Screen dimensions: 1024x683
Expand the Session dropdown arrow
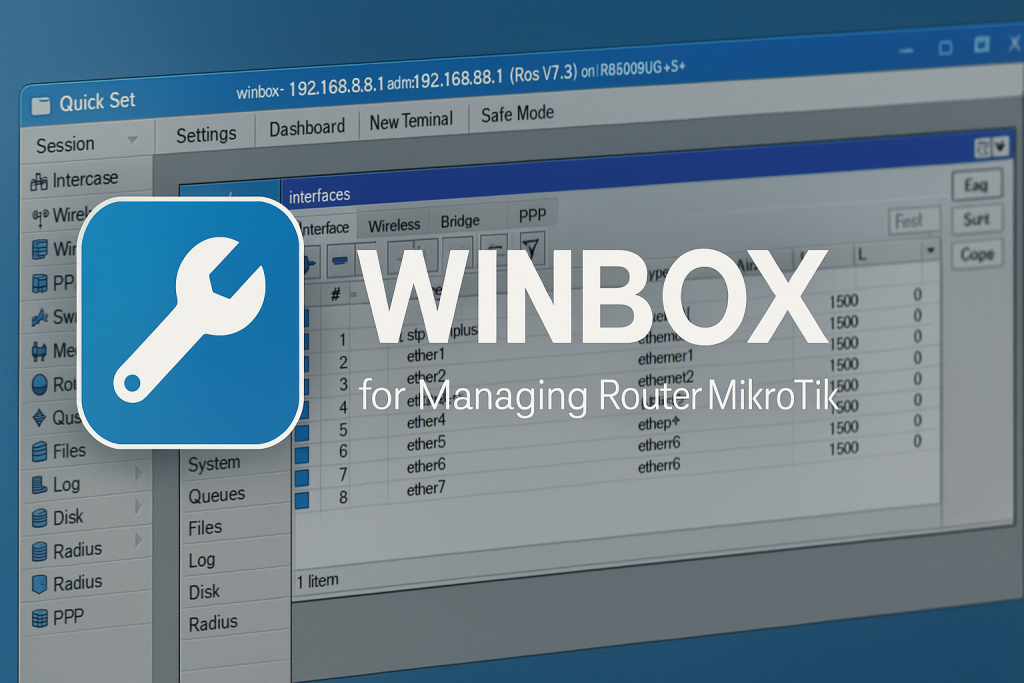click(x=133, y=140)
